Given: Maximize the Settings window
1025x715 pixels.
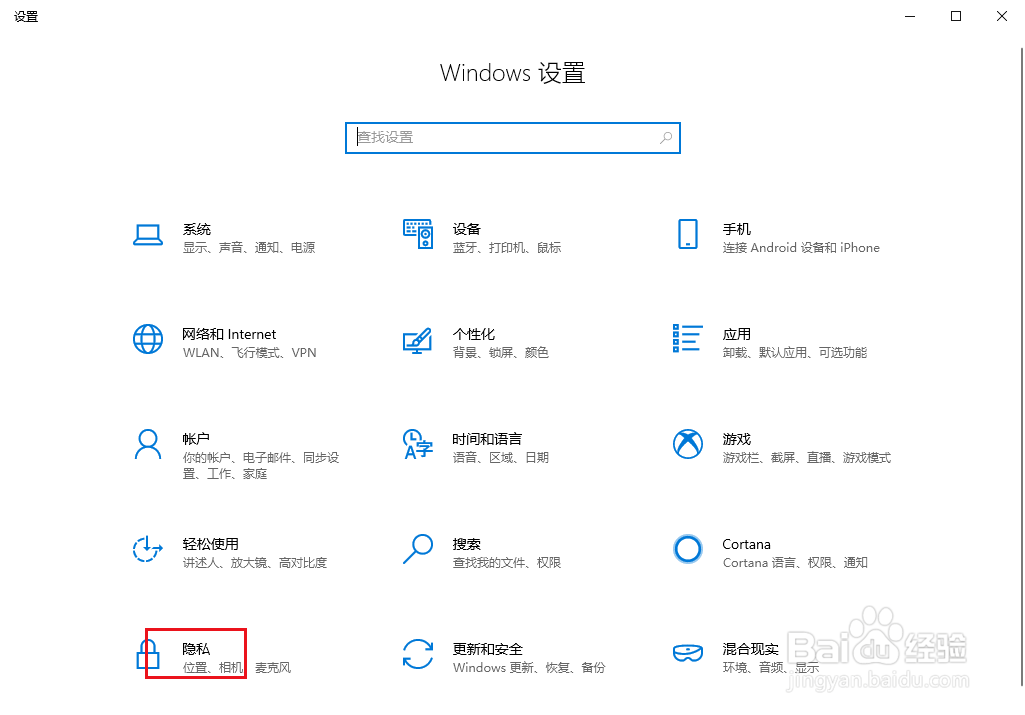Looking at the screenshot, I should (x=956, y=16).
